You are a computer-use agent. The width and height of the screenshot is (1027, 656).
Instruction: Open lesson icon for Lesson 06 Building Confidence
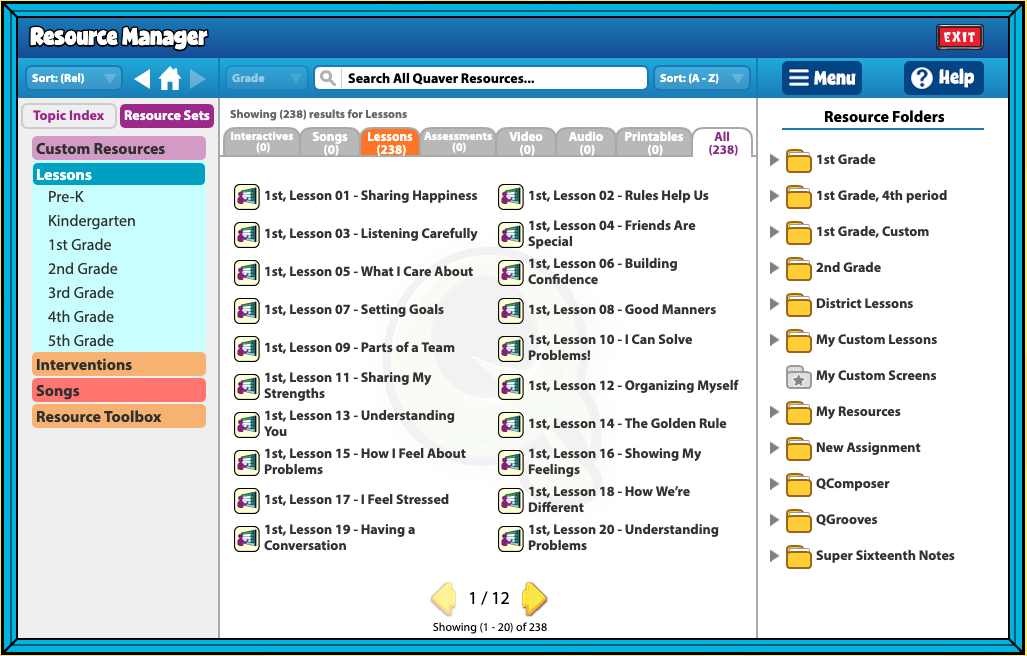click(510, 272)
